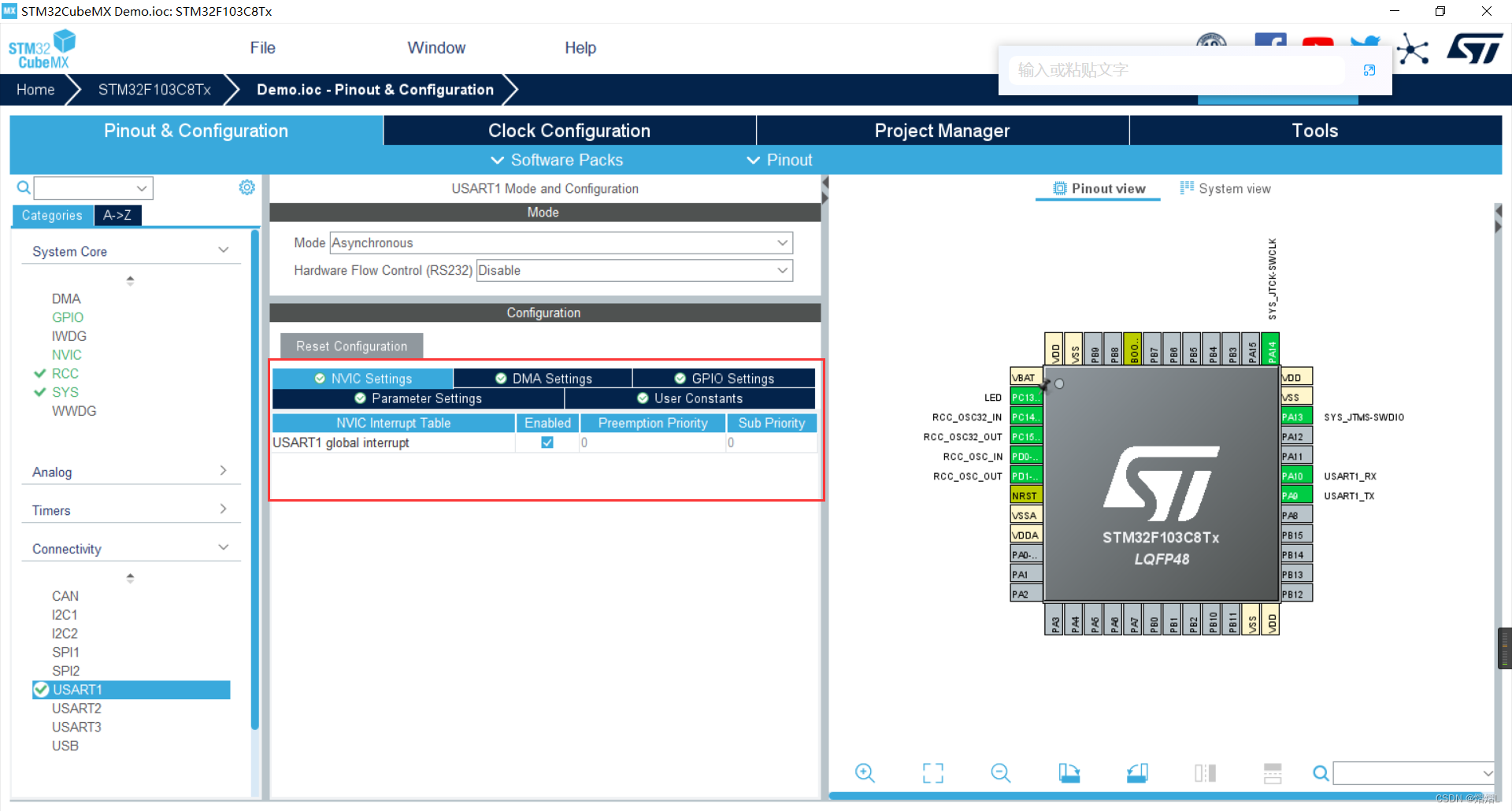Click the STM32F103C8Tx breadcrumb

click(154, 90)
